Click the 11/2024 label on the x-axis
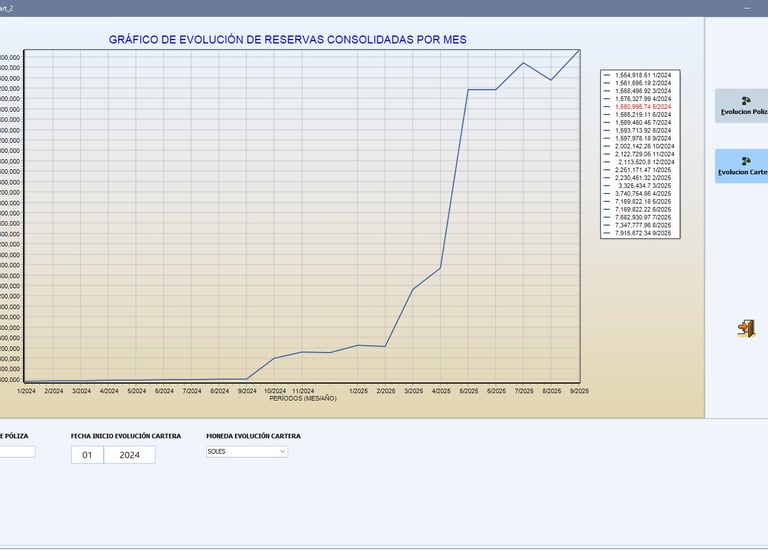The height and width of the screenshot is (550, 768). 303,391
